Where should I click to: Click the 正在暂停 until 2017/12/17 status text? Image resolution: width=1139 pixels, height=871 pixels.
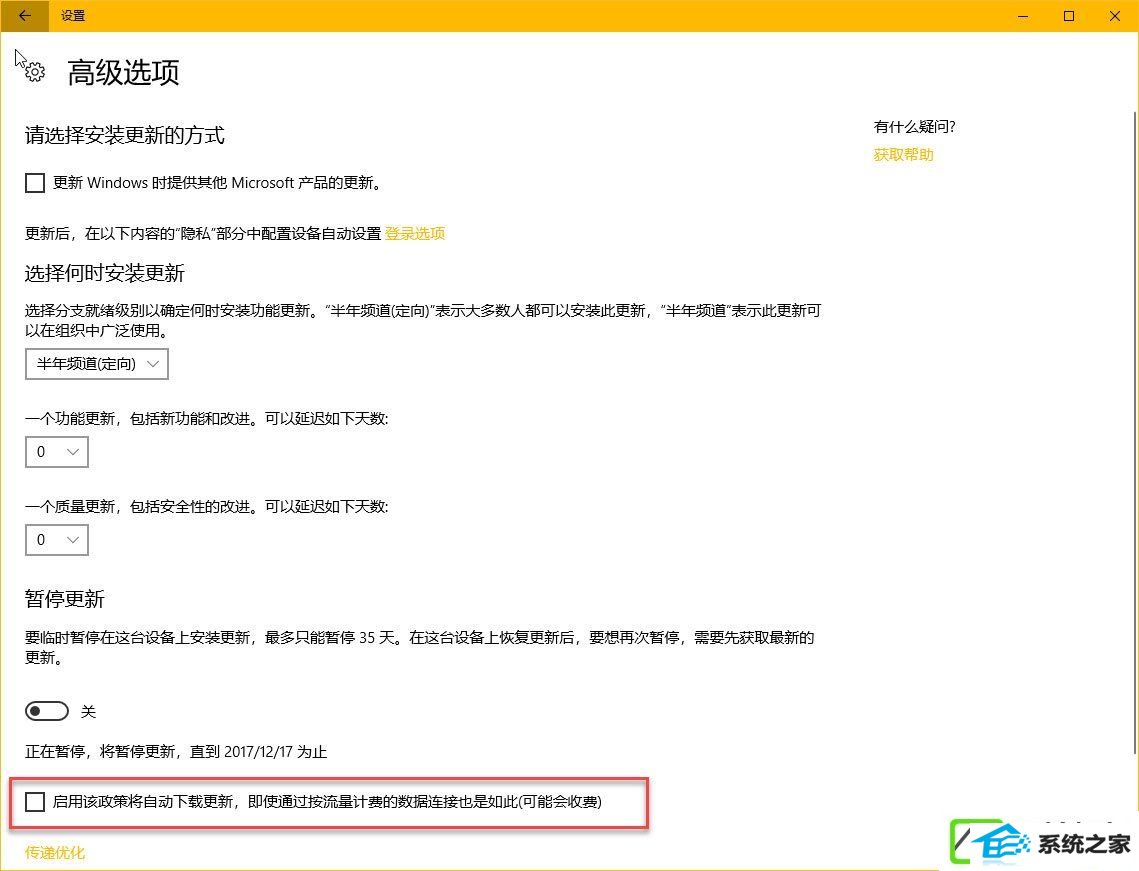(x=177, y=752)
